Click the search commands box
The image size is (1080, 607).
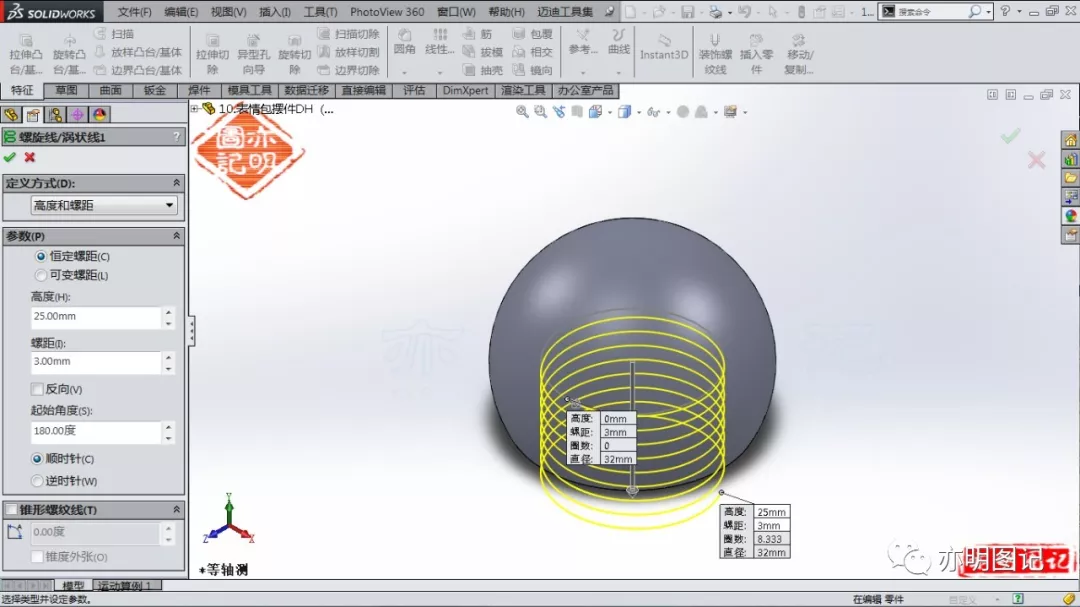[x=935, y=12]
